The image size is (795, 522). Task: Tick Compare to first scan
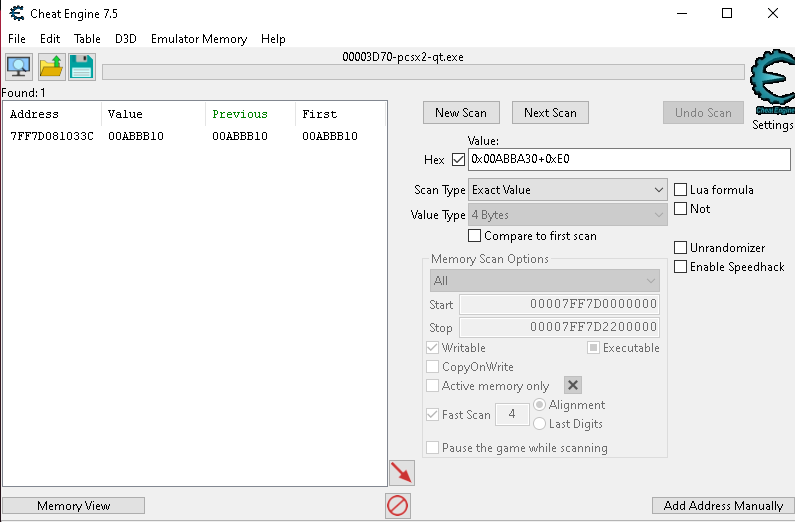click(475, 236)
